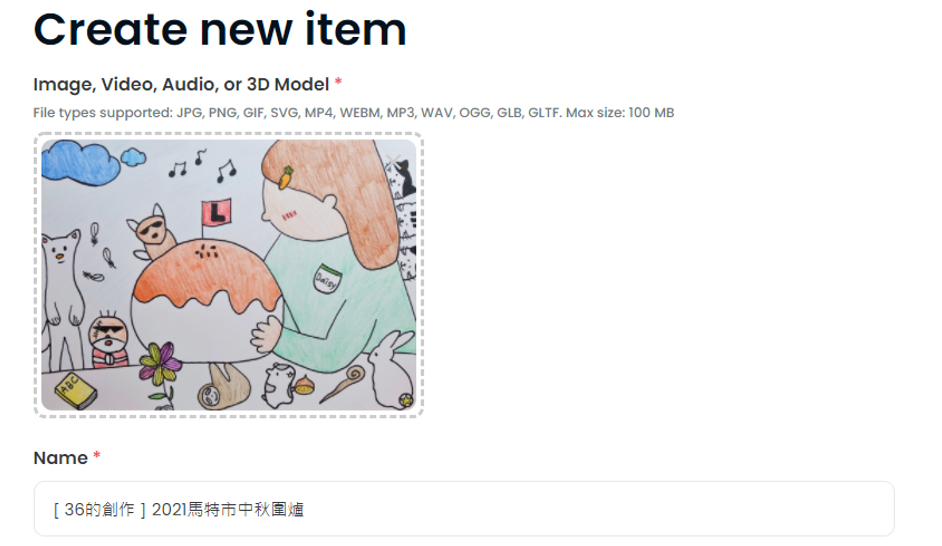This screenshot has height=546, width=942.
Task: Click the uploaded drawing preview thumbnail
Action: (228, 275)
